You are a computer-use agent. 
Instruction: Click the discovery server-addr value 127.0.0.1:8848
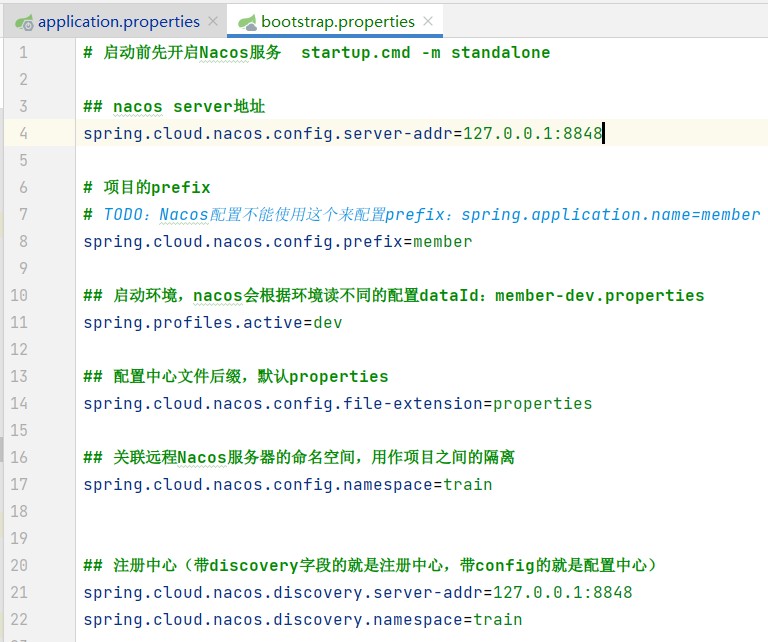pos(563,592)
